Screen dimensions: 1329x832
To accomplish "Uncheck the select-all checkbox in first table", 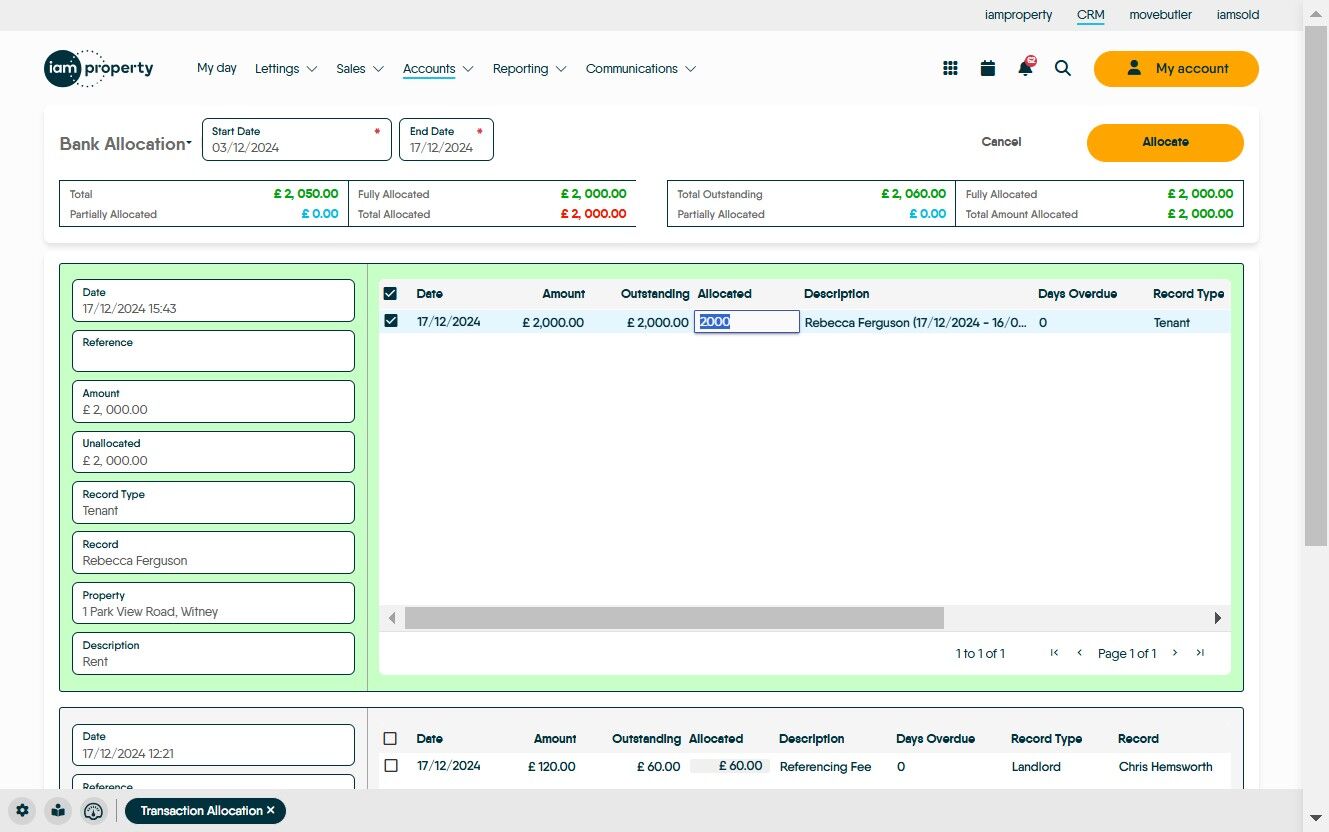I will click(x=391, y=294).
